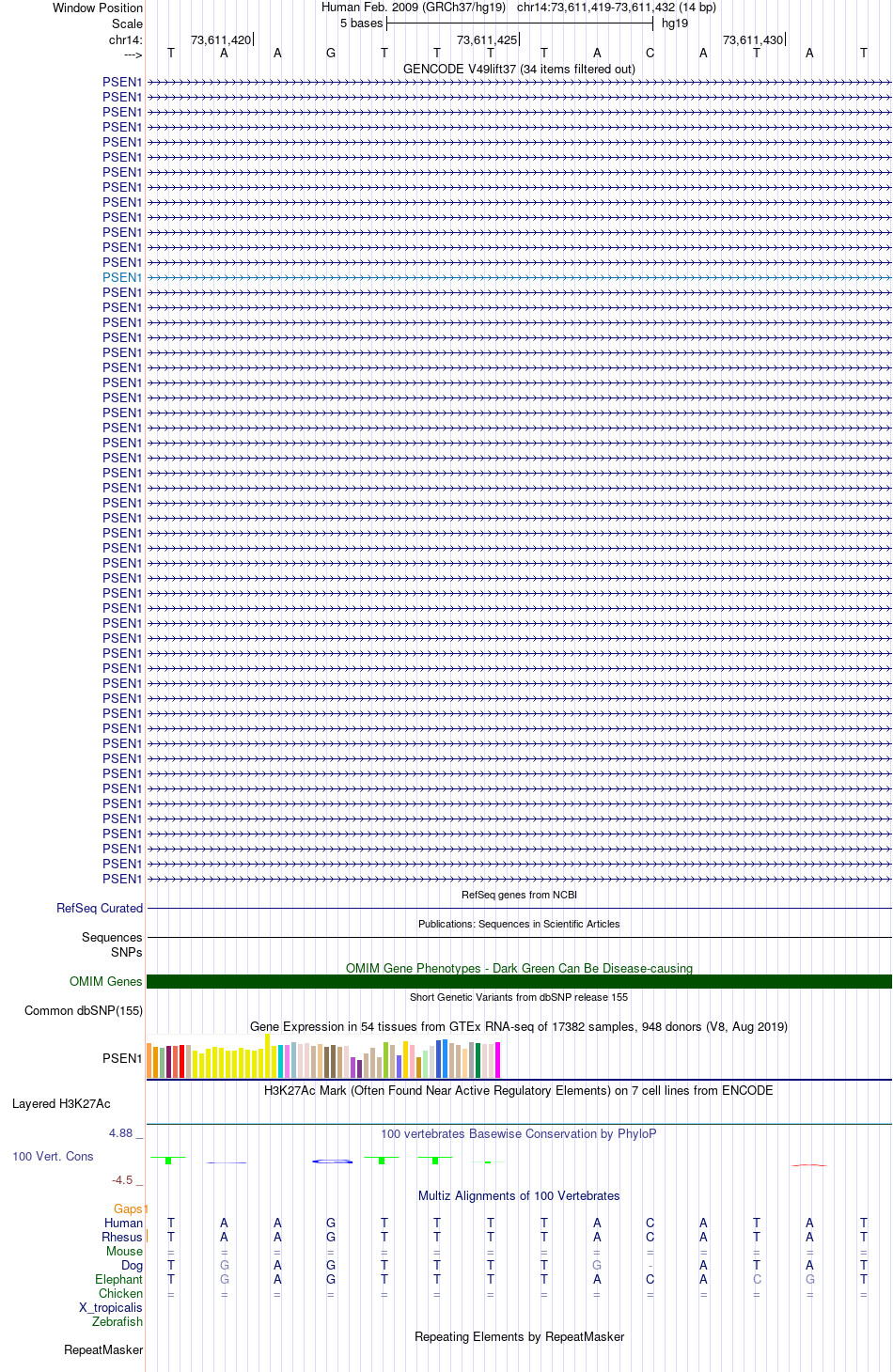The height and width of the screenshot is (1372, 893).
Task: Click the 73,611,425 position marker
Action: tap(487, 39)
